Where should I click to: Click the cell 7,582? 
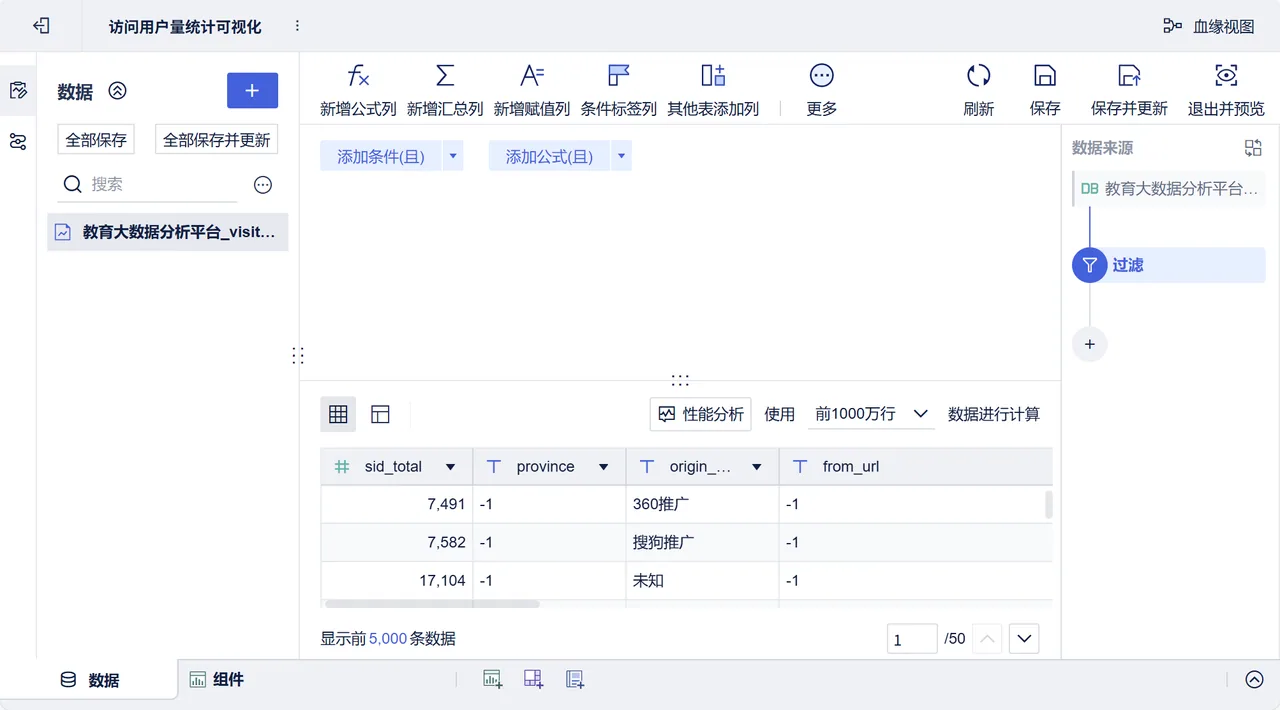point(397,542)
